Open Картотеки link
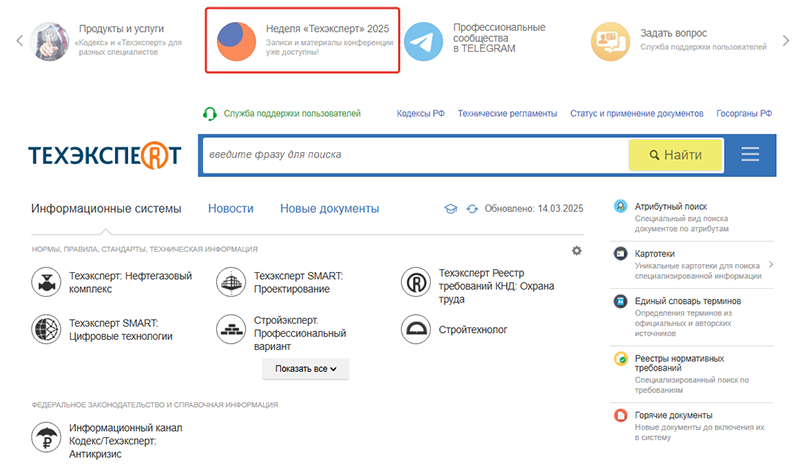The image size is (810, 475). pyautogui.click(x=655, y=254)
